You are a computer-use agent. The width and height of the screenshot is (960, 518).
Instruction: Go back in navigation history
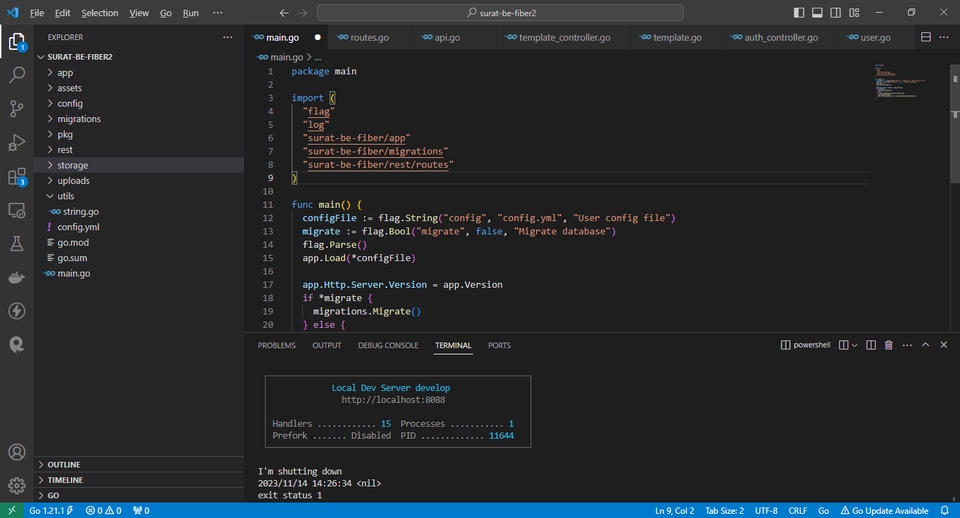(x=284, y=13)
